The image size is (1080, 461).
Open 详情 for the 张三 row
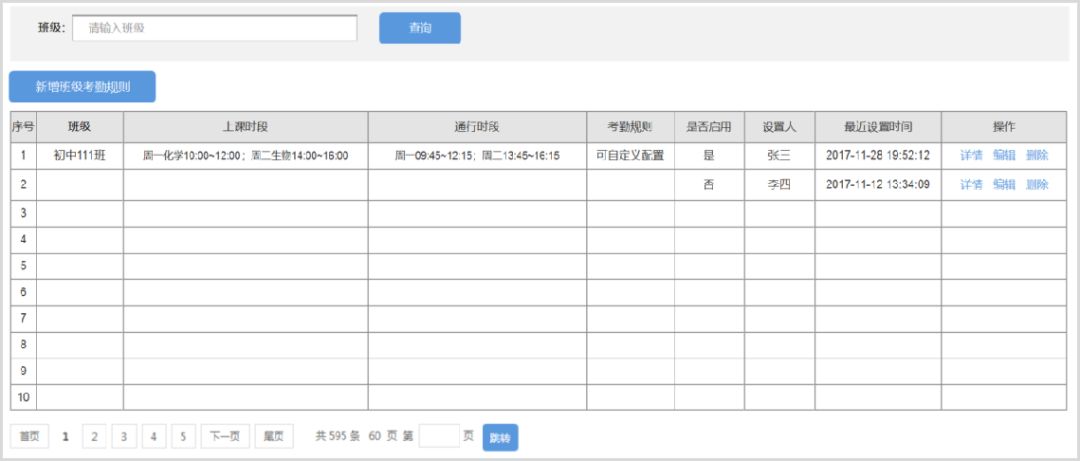click(971, 156)
